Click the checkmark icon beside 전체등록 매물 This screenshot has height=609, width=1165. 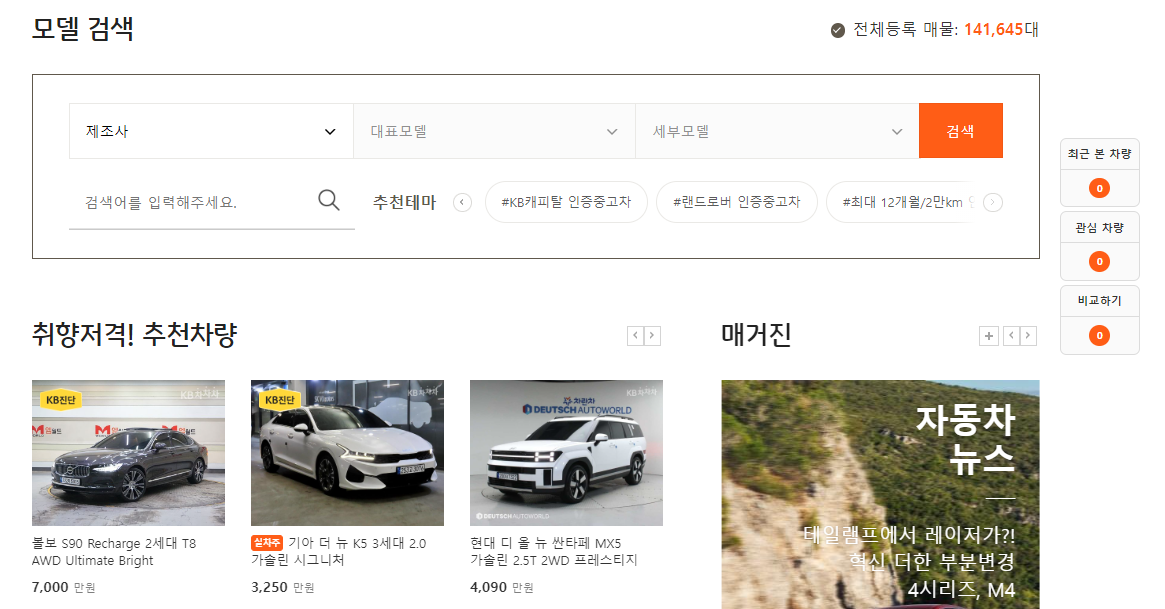835,30
